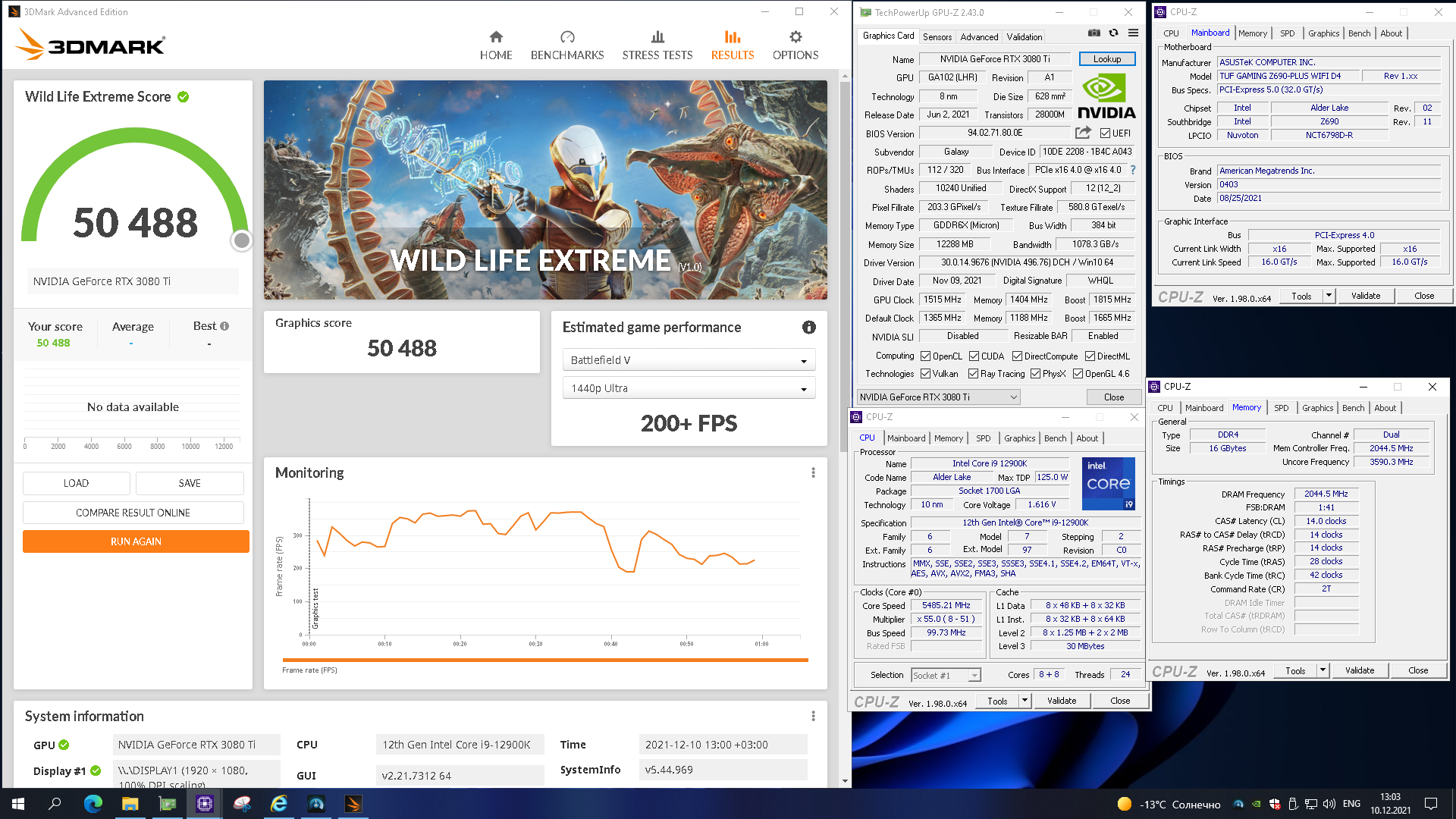
Task: Switch to Advanced tab in GPU-Z
Action: point(979,36)
